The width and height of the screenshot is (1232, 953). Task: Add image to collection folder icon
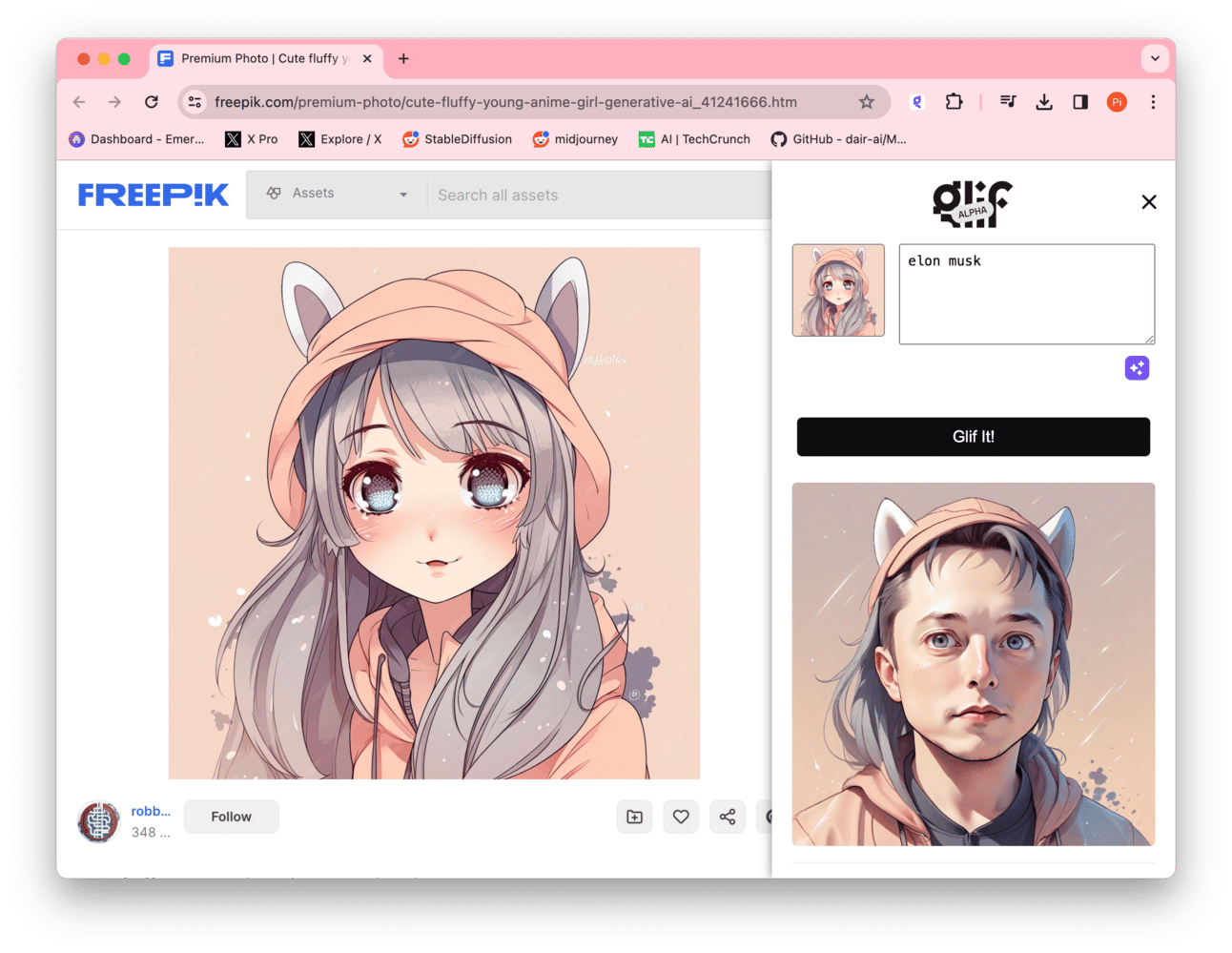coord(634,817)
